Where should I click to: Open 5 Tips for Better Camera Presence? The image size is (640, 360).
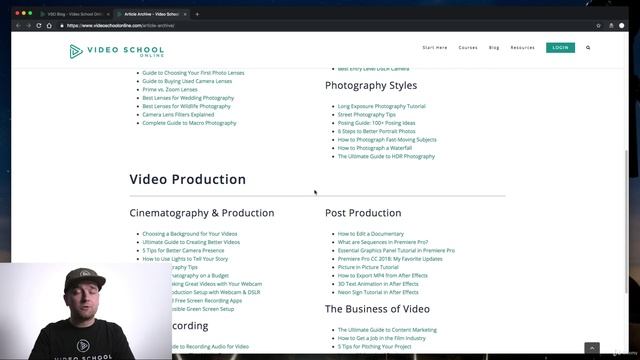[183, 251]
